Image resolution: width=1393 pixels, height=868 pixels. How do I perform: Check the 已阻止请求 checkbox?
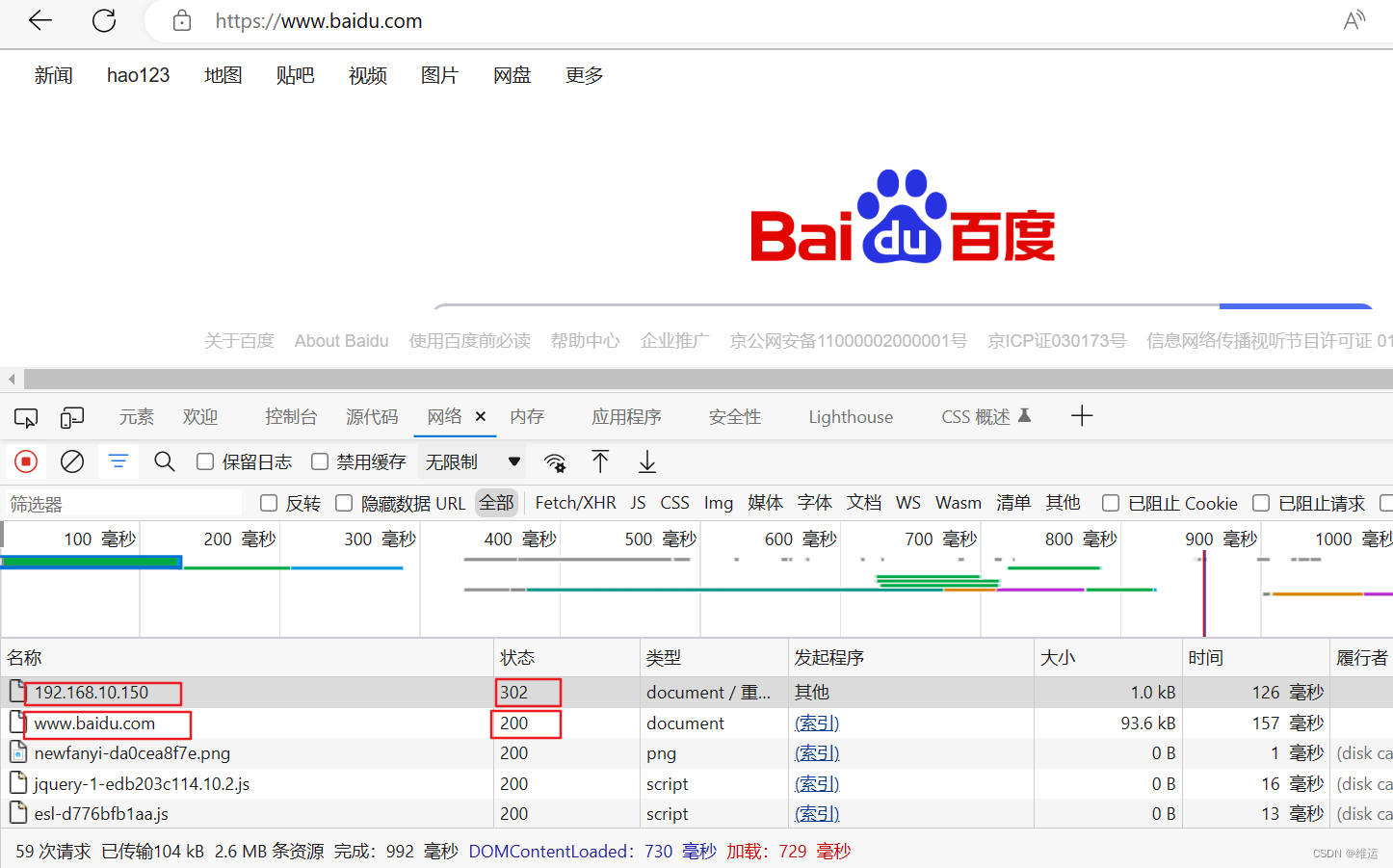tap(1261, 503)
